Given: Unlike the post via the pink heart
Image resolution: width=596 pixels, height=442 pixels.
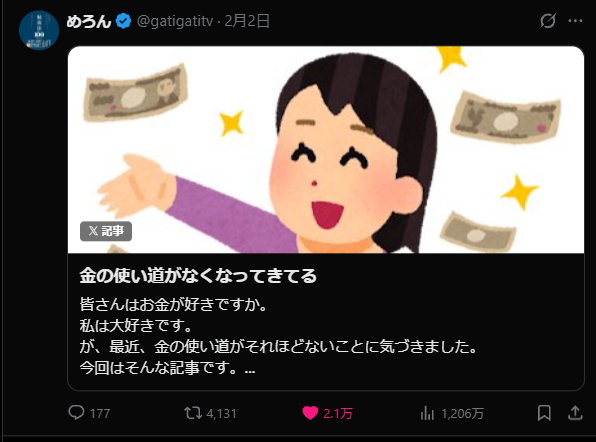Looking at the screenshot, I should pos(310,413).
